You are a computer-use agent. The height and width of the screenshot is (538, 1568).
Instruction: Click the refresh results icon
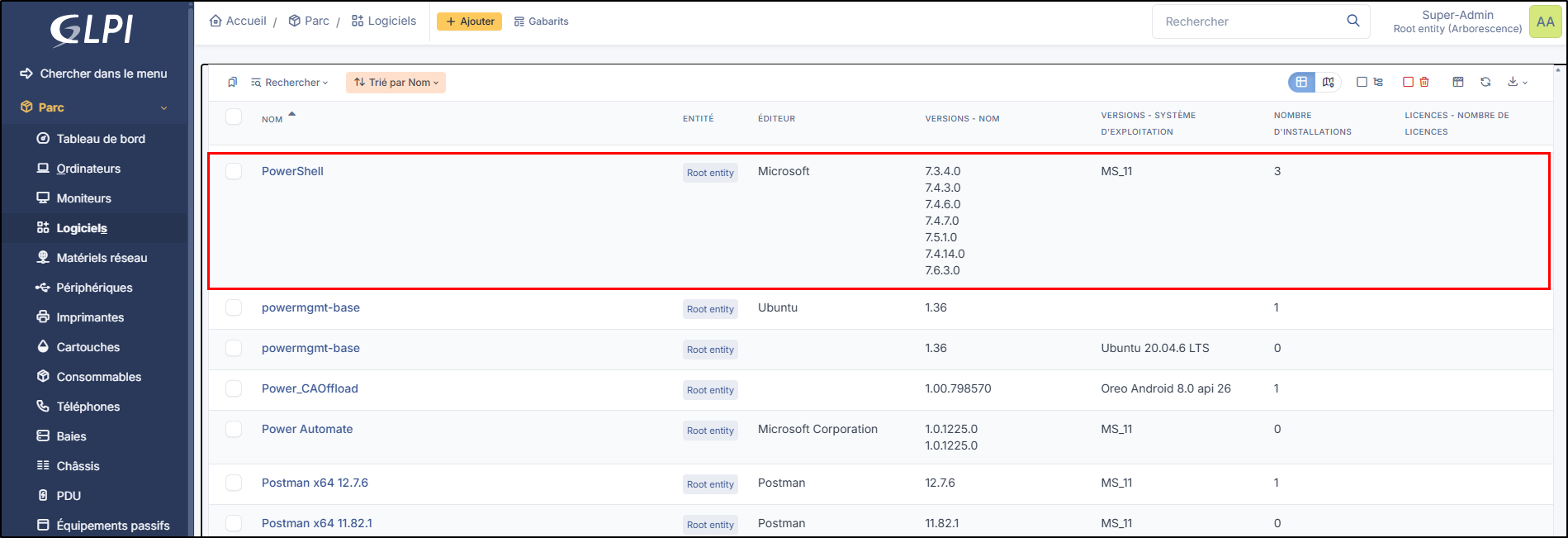click(1485, 82)
